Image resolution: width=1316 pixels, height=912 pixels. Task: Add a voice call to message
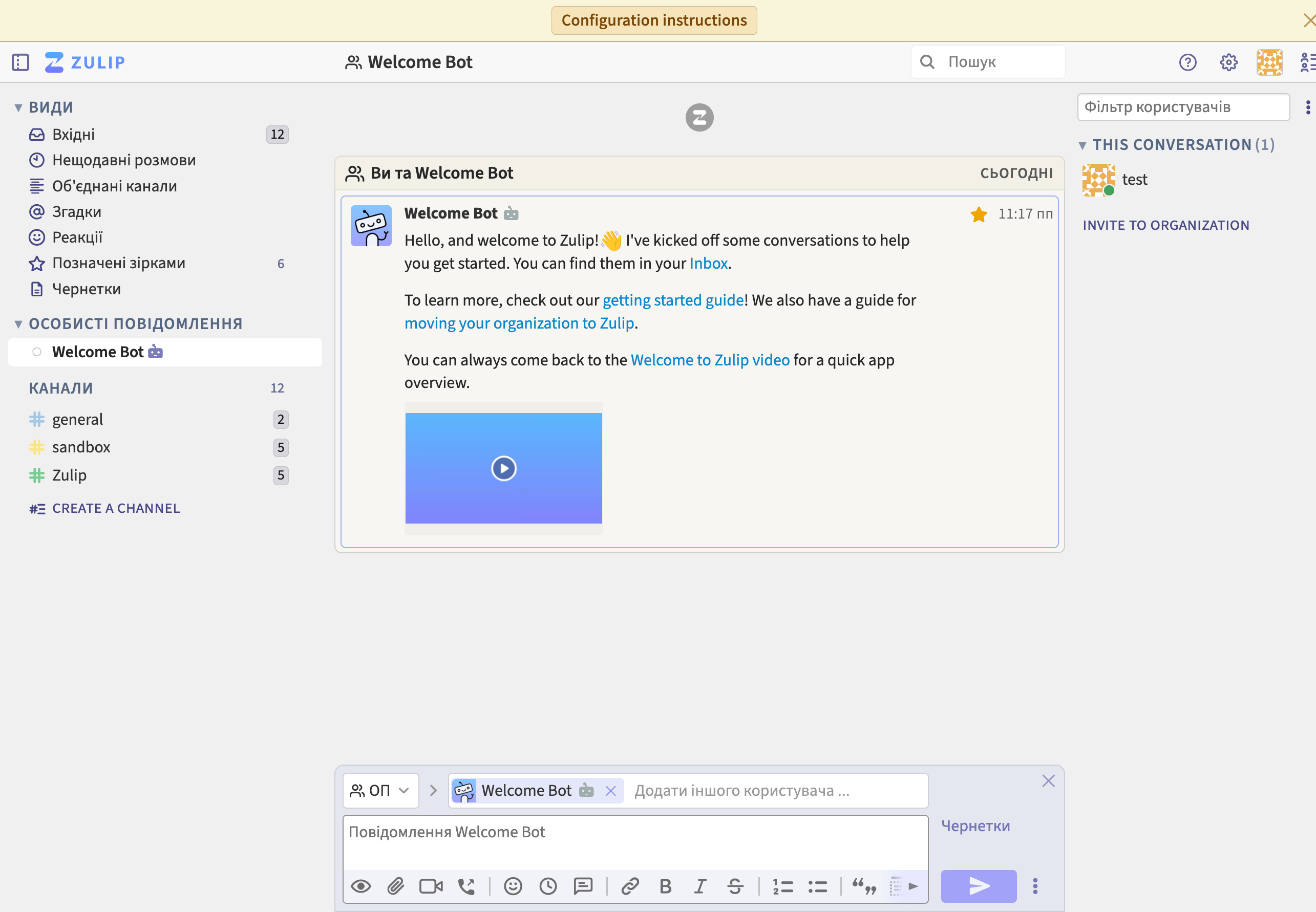pos(466,886)
